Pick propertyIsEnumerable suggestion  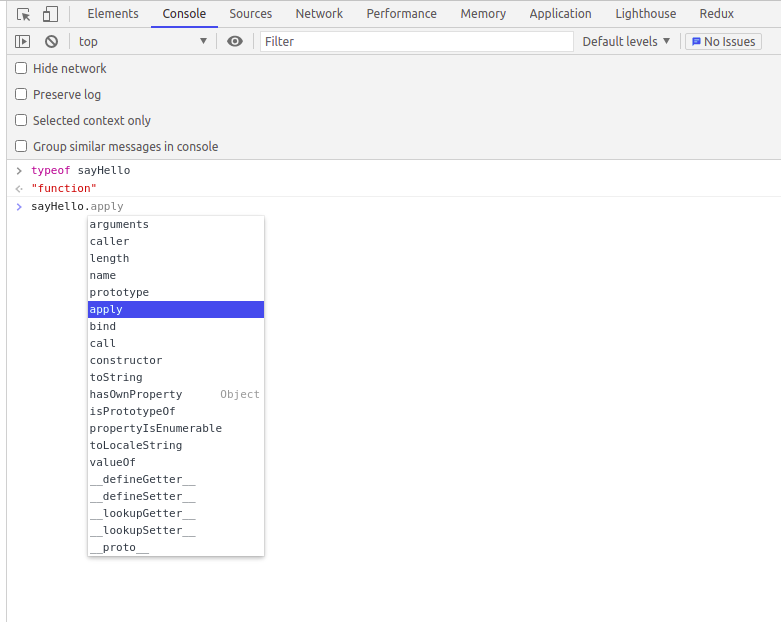[176, 428]
